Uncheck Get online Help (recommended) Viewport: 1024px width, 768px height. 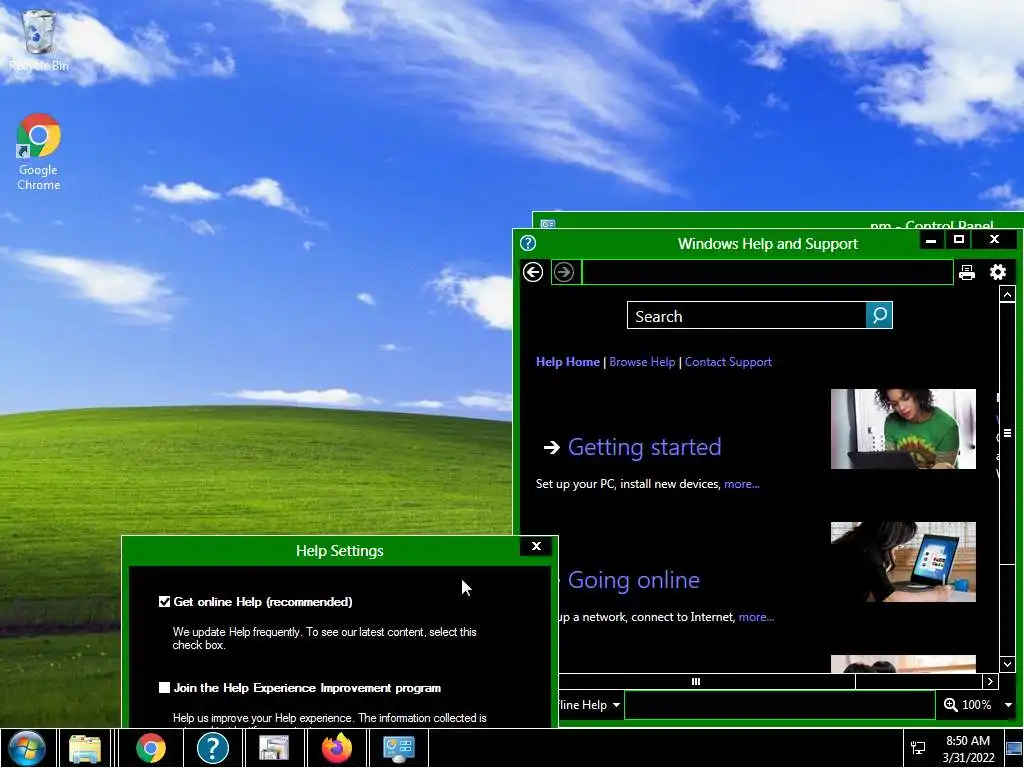coord(165,601)
